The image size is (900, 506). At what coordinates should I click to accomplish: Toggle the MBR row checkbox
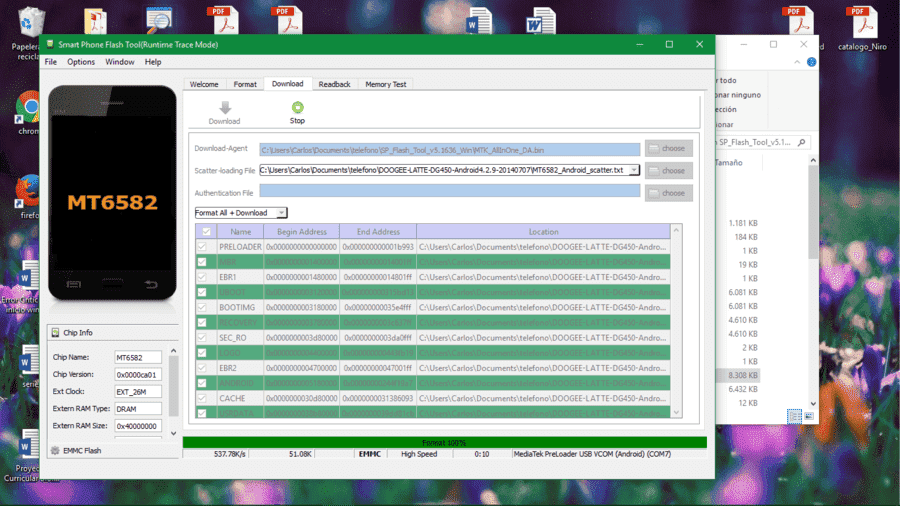point(202,262)
